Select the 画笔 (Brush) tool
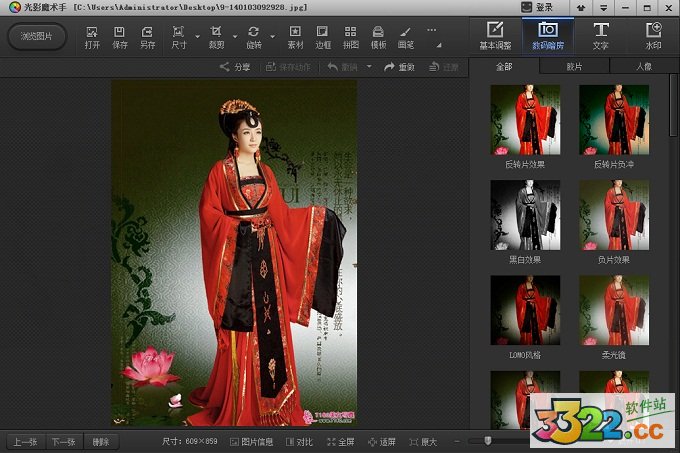This screenshot has height=453, width=680. pyautogui.click(x=406, y=37)
